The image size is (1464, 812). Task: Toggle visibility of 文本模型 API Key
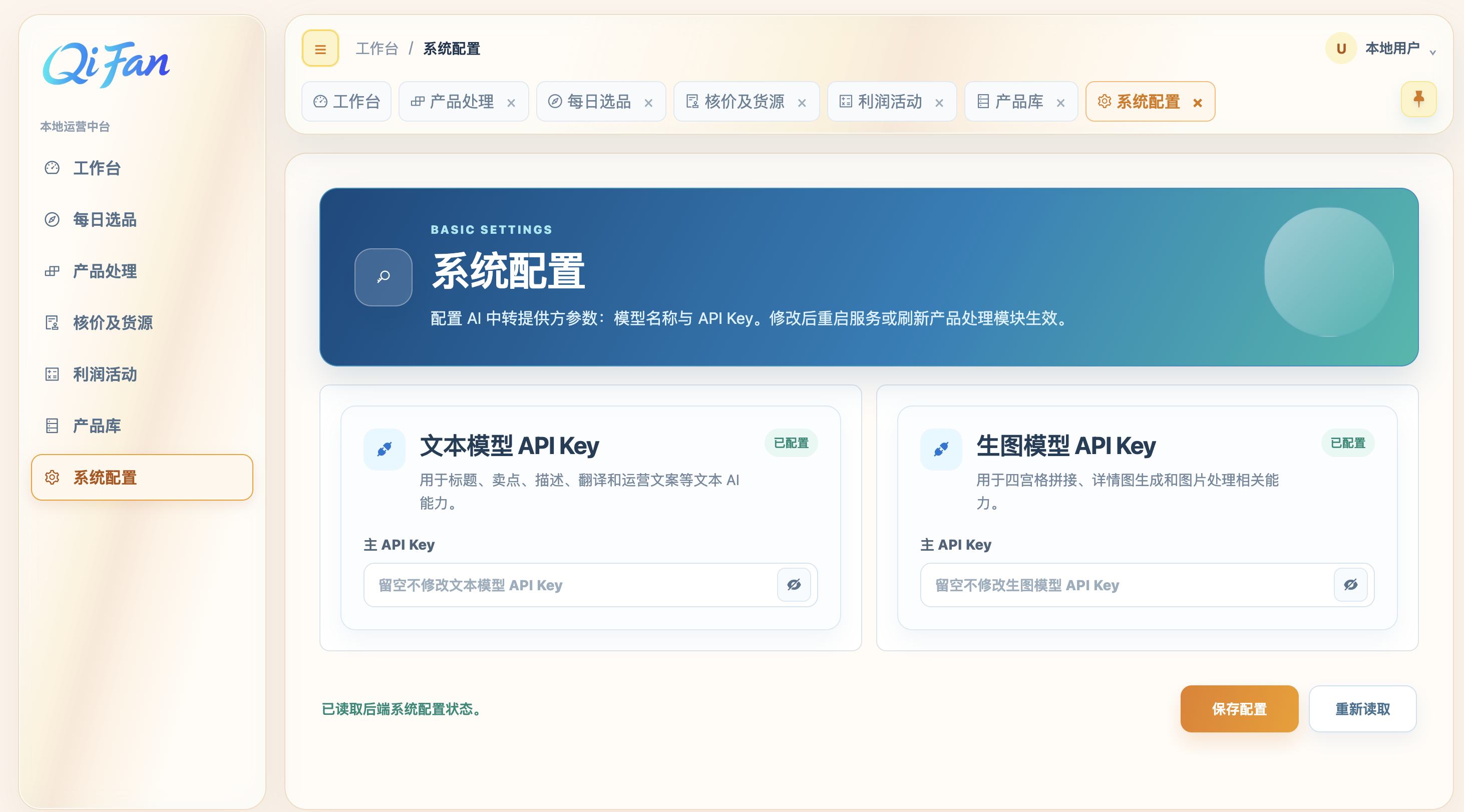[794, 585]
